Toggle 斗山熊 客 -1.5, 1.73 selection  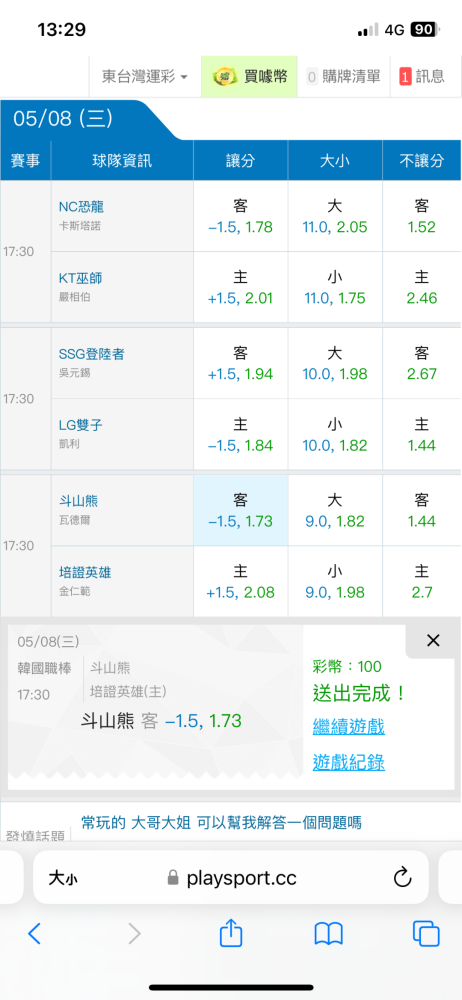click(x=241, y=510)
